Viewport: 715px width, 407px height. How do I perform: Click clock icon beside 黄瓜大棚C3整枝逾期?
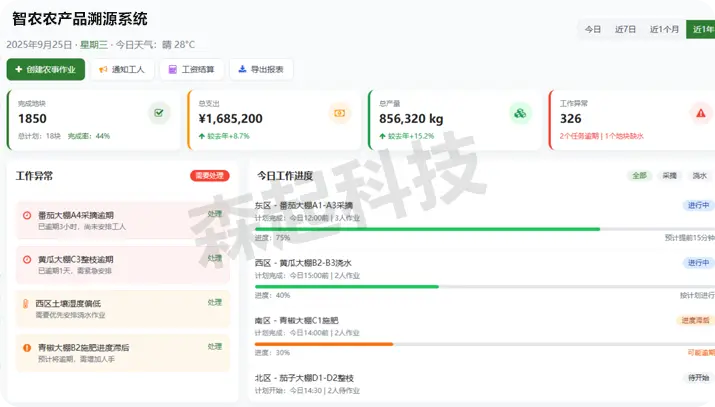(27, 259)
